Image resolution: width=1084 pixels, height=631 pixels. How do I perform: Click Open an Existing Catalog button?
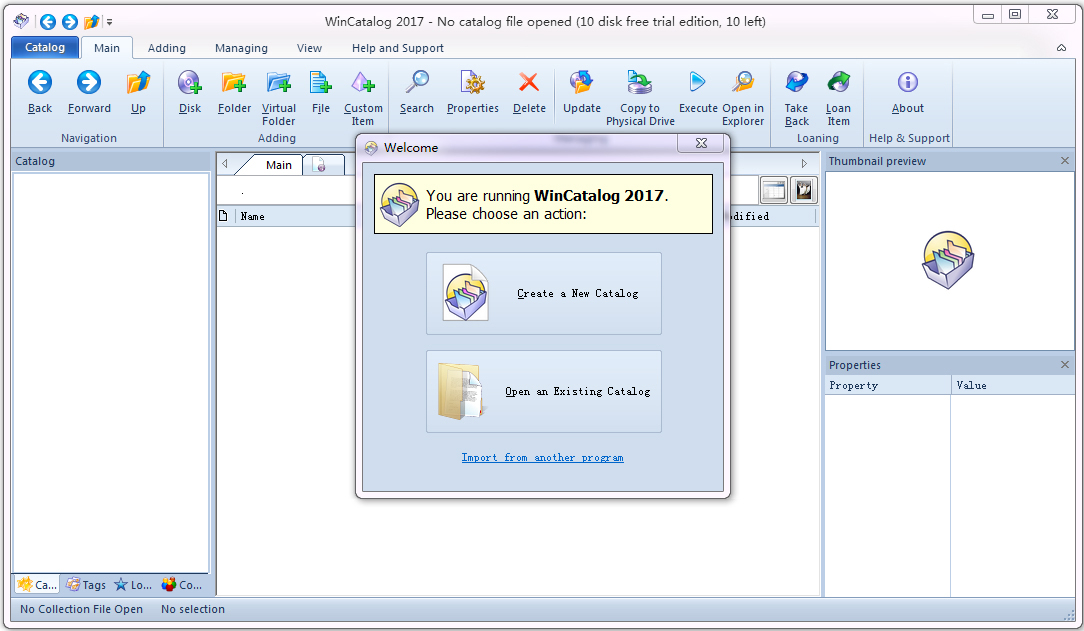(543, 392)
